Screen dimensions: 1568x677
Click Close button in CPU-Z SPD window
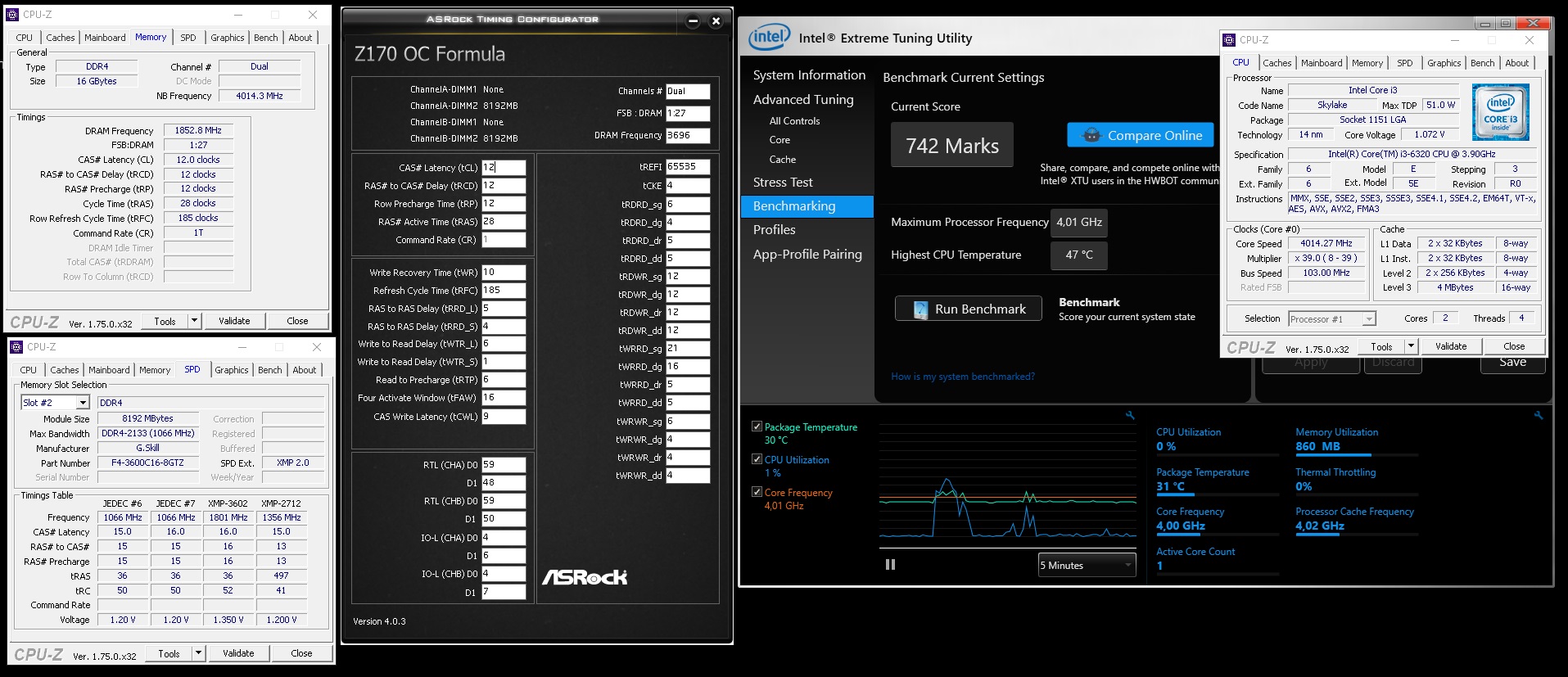301,653
